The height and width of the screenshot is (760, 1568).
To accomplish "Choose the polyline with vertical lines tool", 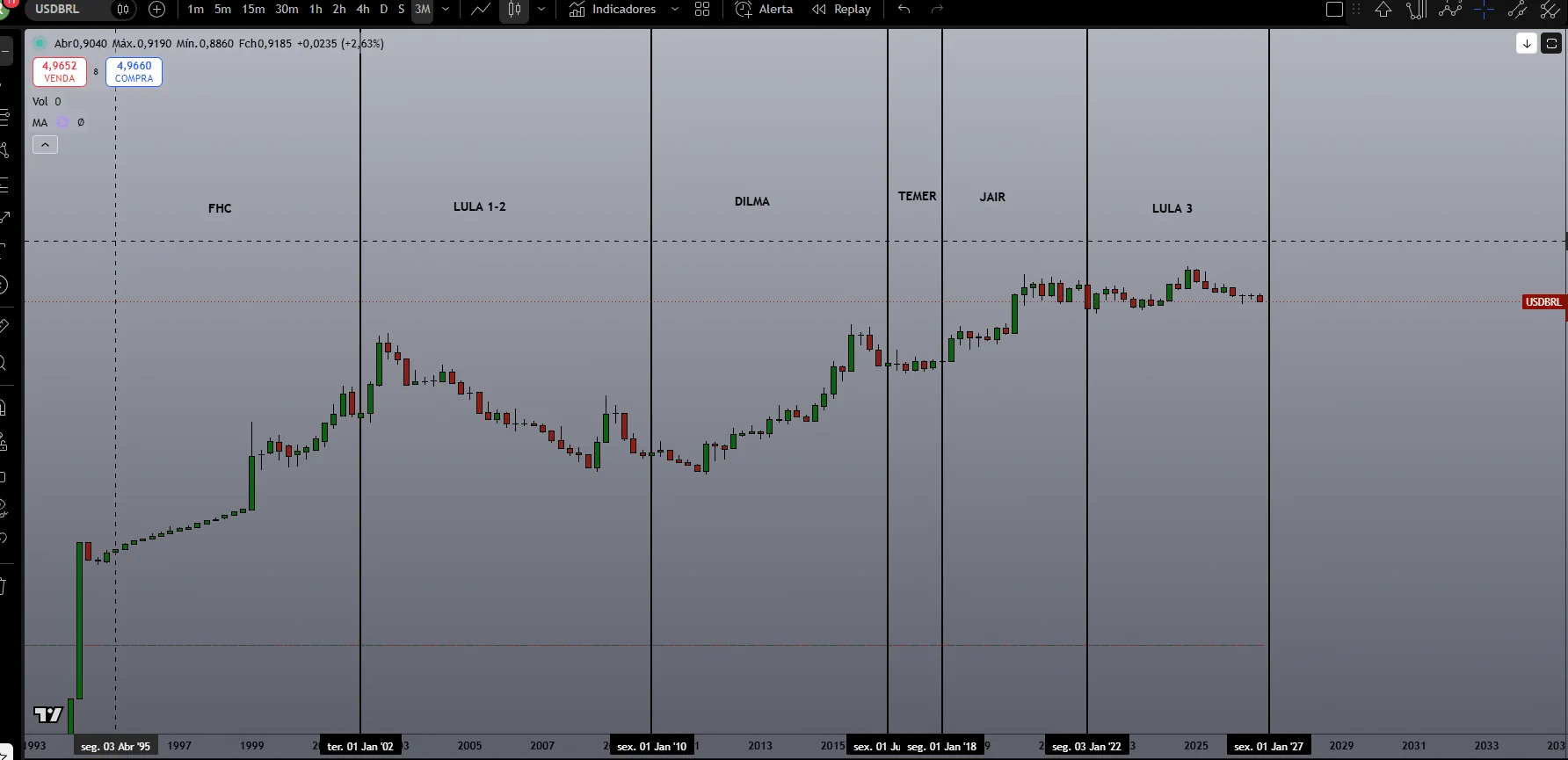I will point(1416,10).
